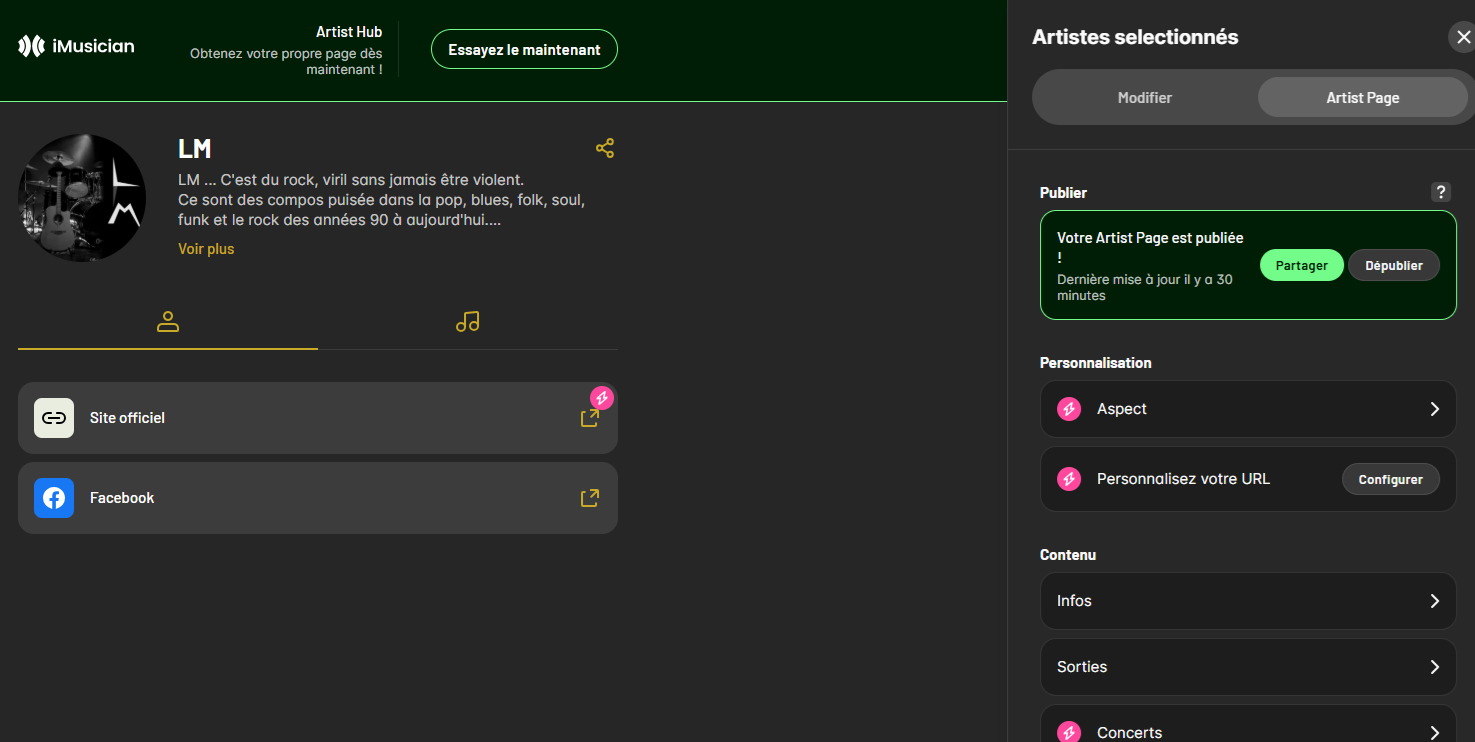The width and height of the screenshot is (1475, 742).
Task: Expand the Sorties row chevron
Action: tap(1434, 667)
